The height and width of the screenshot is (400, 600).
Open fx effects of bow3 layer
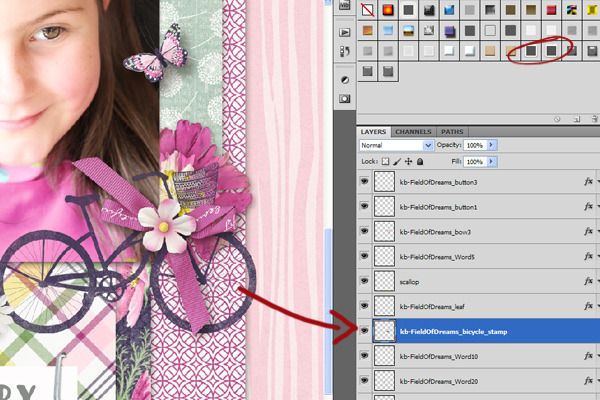589,231
